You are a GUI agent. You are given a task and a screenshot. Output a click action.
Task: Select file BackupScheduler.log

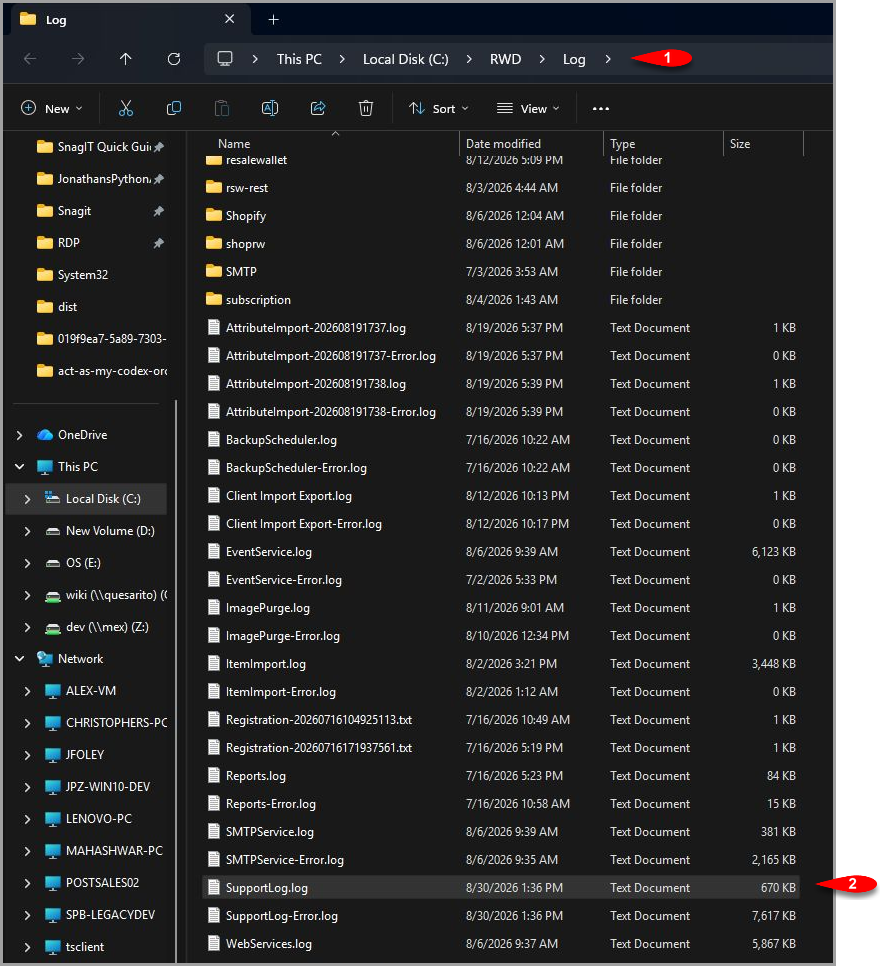(281, 439)
